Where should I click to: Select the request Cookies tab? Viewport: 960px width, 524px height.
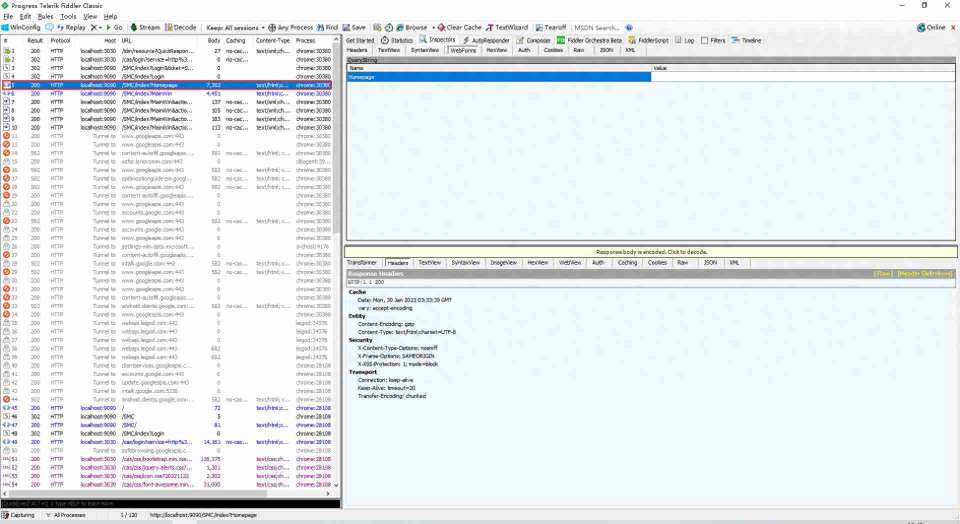(553, 50)
